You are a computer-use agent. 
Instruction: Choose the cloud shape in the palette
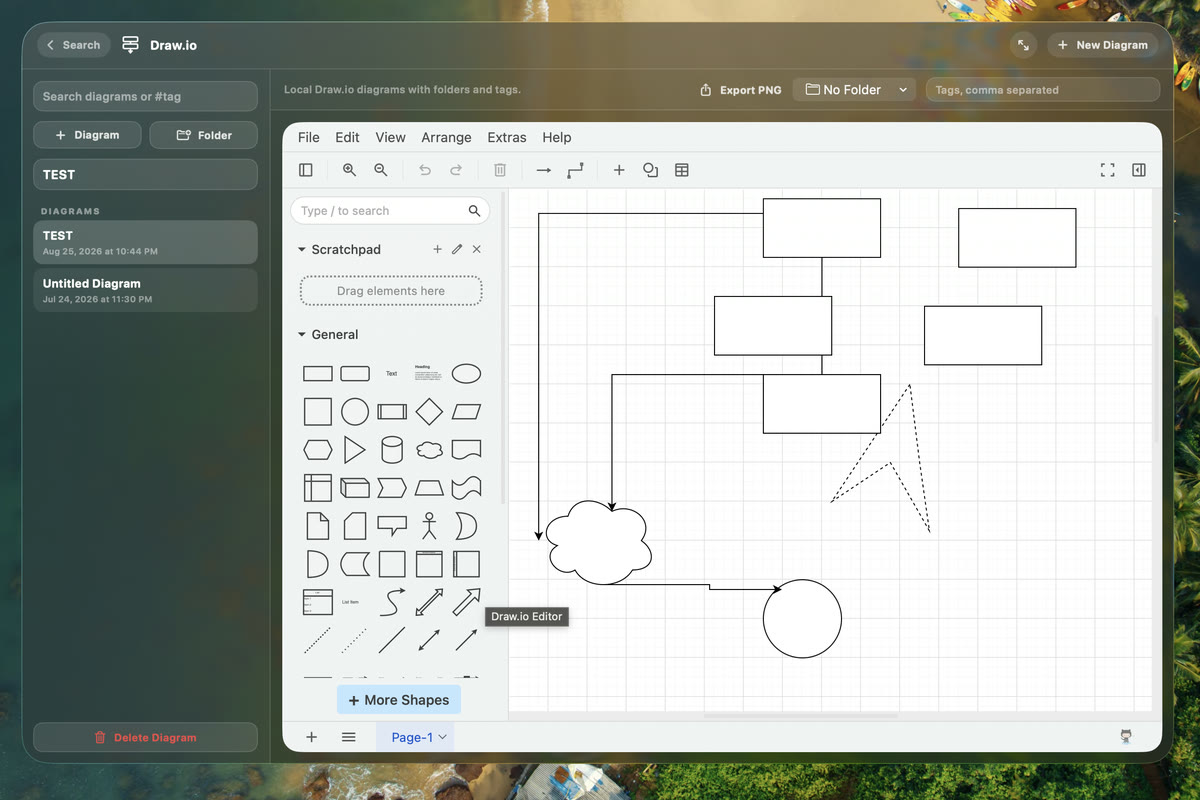click(429, 450)
